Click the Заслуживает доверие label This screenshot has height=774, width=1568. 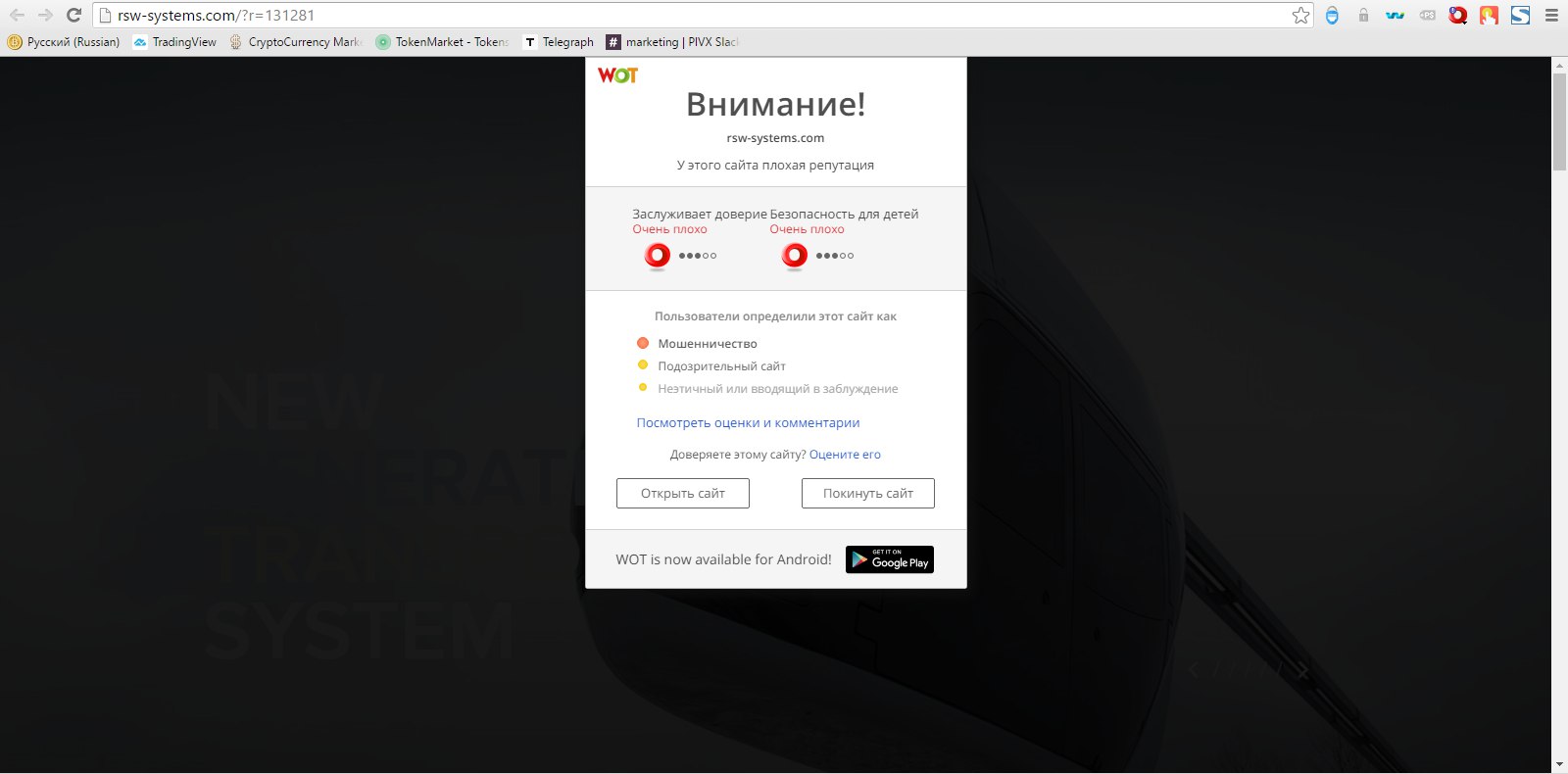700,214
